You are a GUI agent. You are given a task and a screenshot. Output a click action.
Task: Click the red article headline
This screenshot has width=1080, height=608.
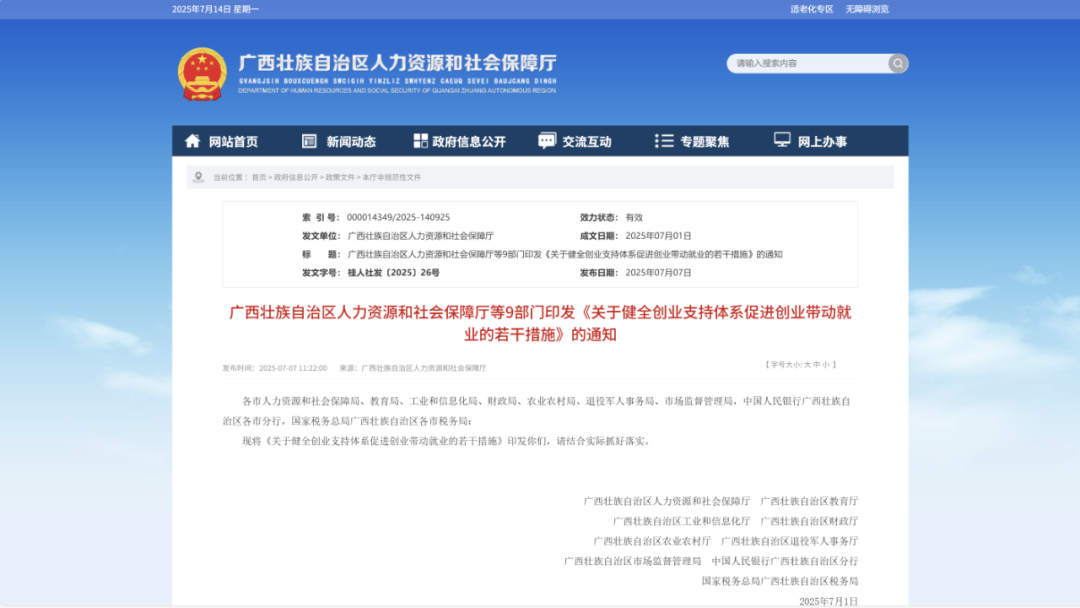[x=540, y=324]
